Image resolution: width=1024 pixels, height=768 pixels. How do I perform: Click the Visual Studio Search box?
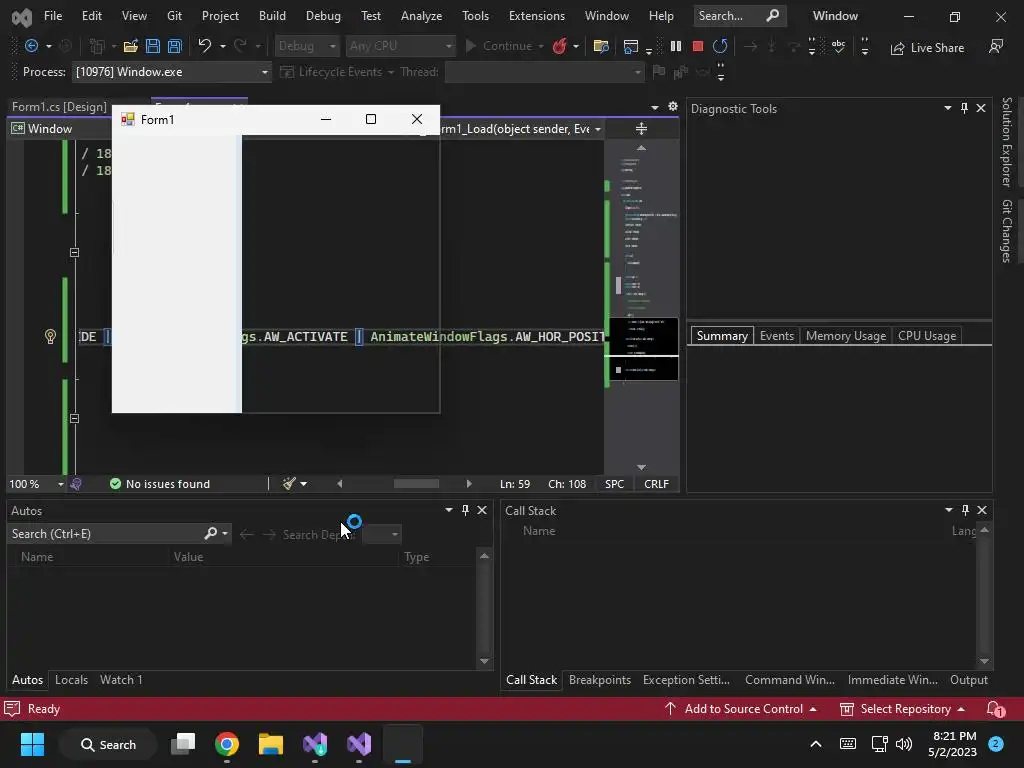tap(739, 16)
